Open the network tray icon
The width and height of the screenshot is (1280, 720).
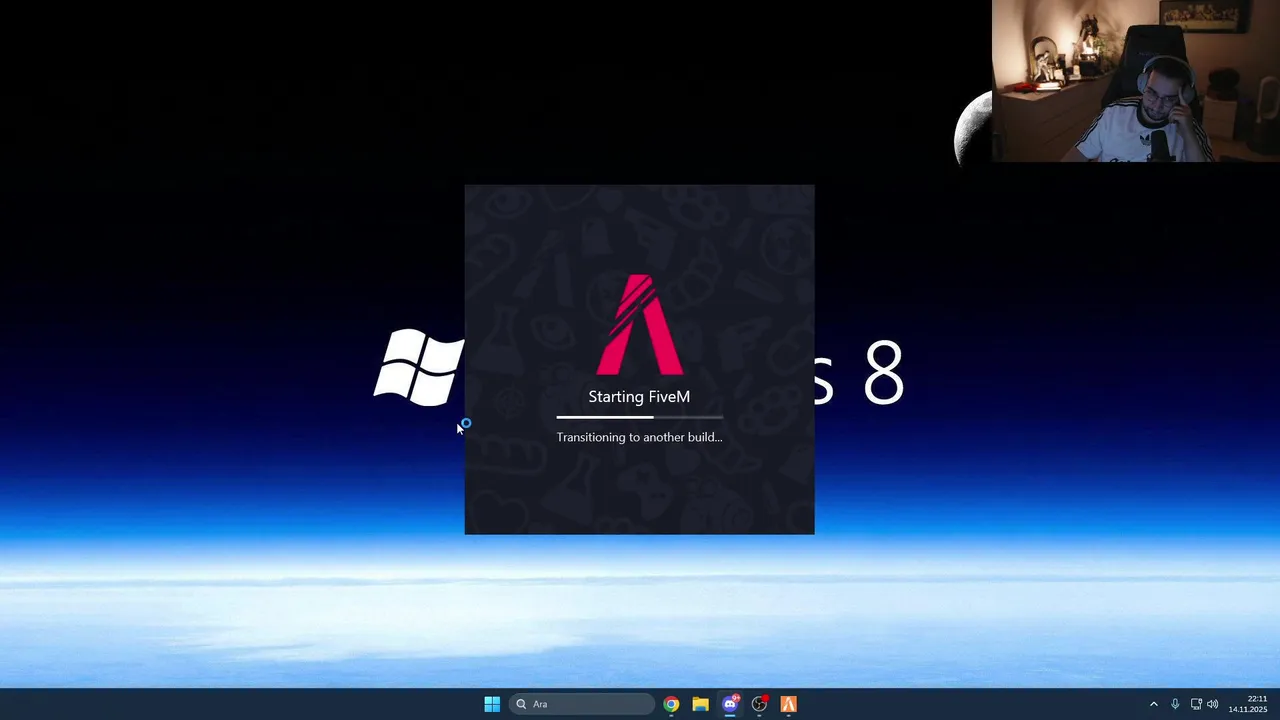click(1196, 704)
